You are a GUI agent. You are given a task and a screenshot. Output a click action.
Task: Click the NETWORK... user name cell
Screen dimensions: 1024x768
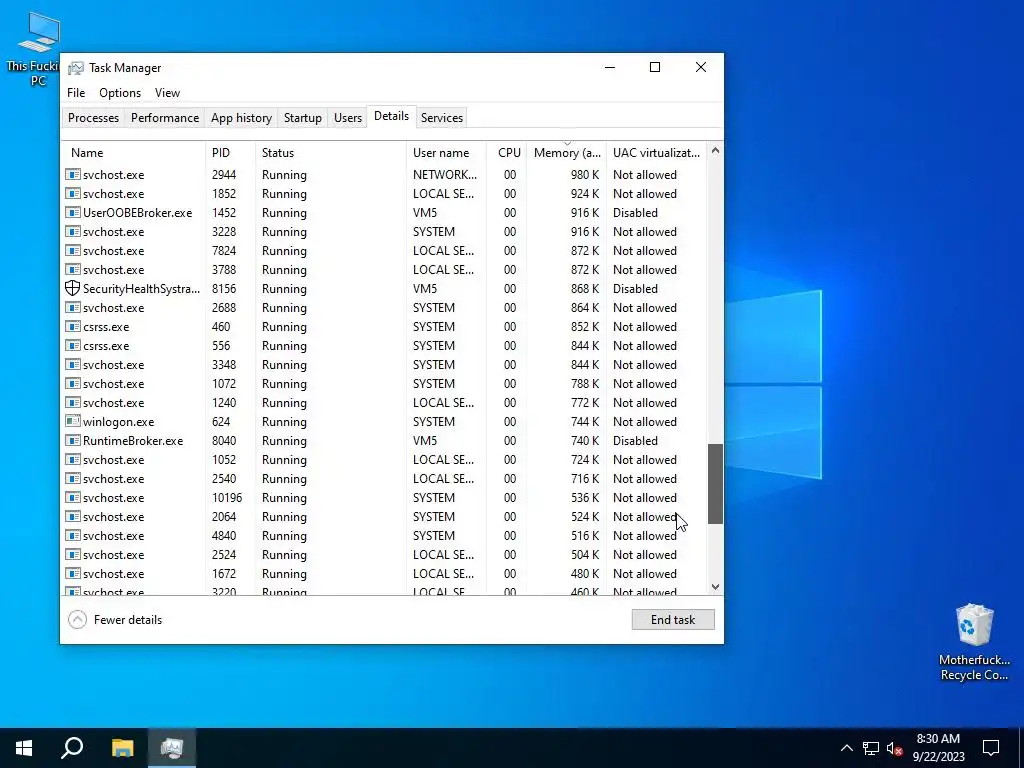445,175
